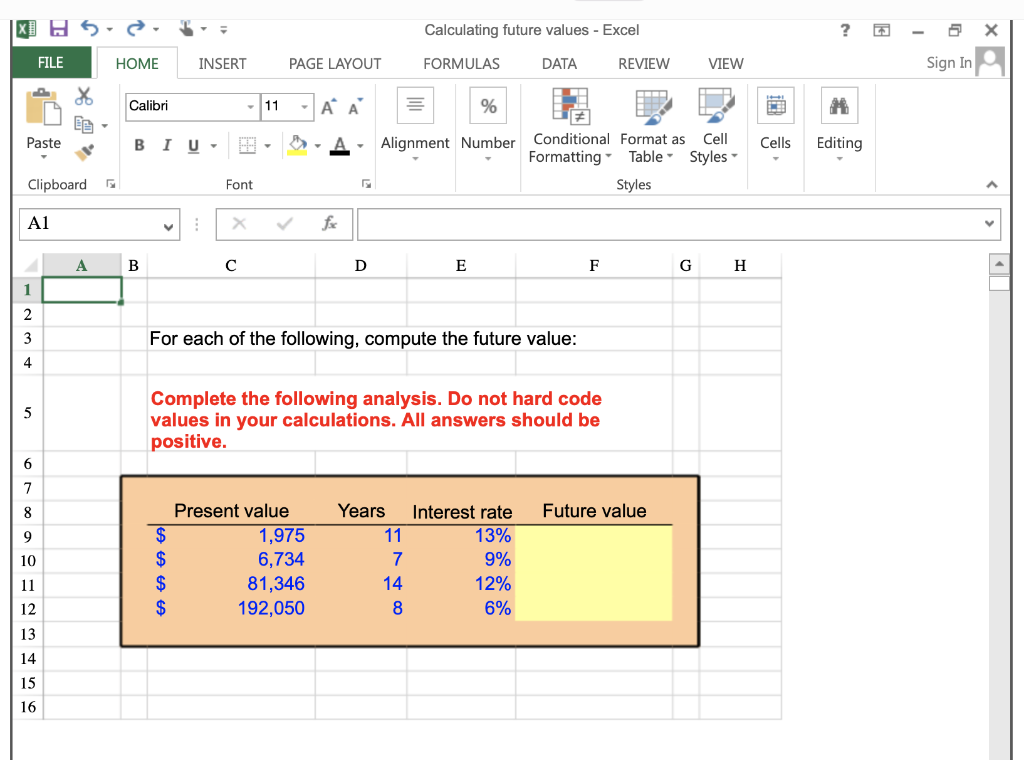Click the Cut (scissors) icon
Image resolution: width=1024 pixels, height=765 pixels.
(x=84, y=96)
